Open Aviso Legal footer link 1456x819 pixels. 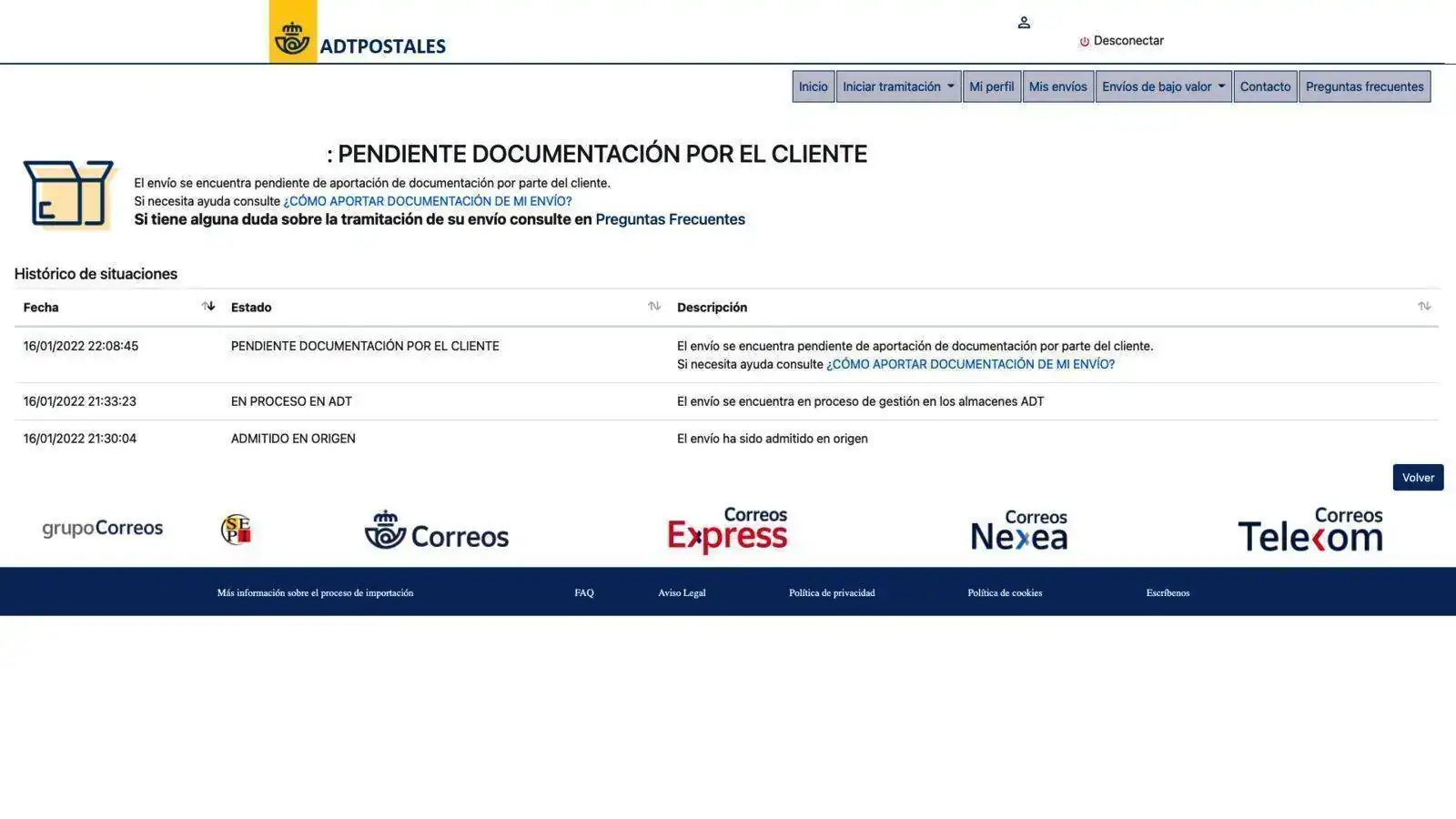682,592
